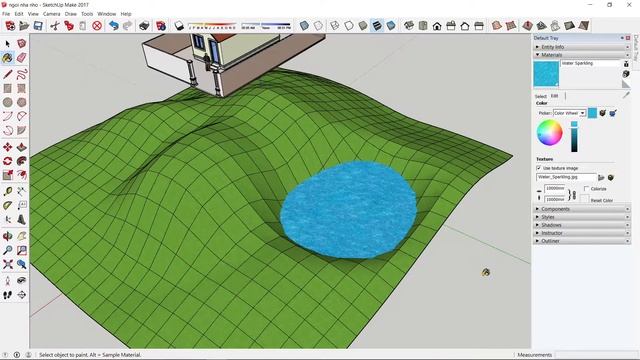Switch to the house-shaped Front view

[437, 26]
